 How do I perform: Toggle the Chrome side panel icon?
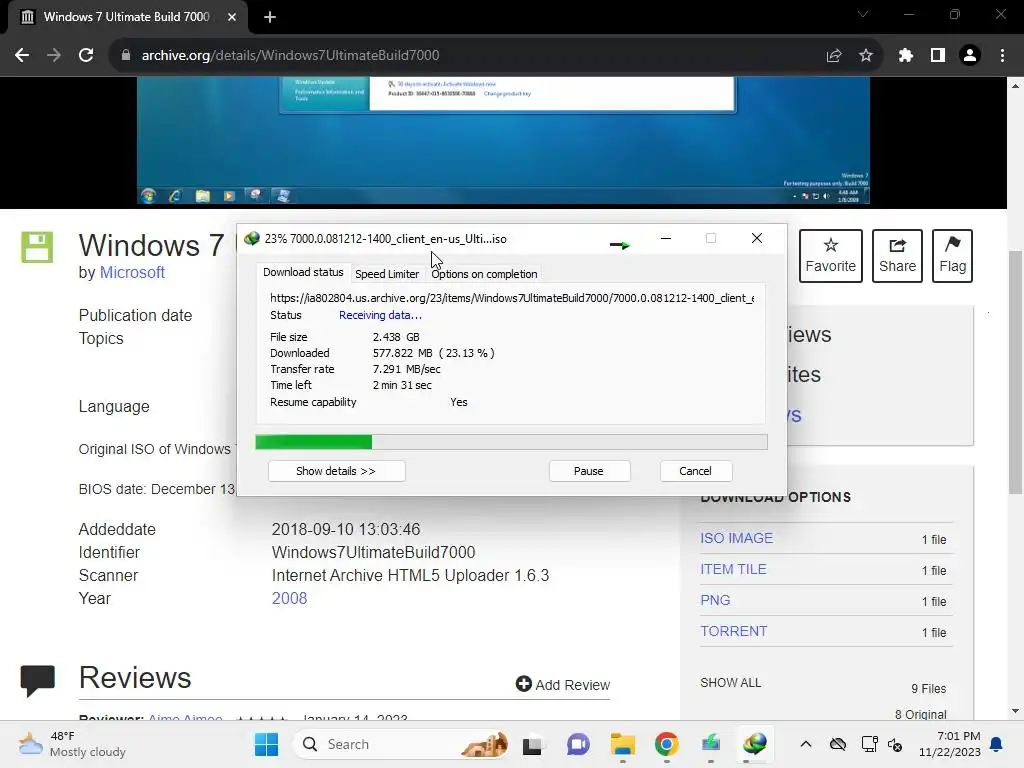click(x=938, y=56)
